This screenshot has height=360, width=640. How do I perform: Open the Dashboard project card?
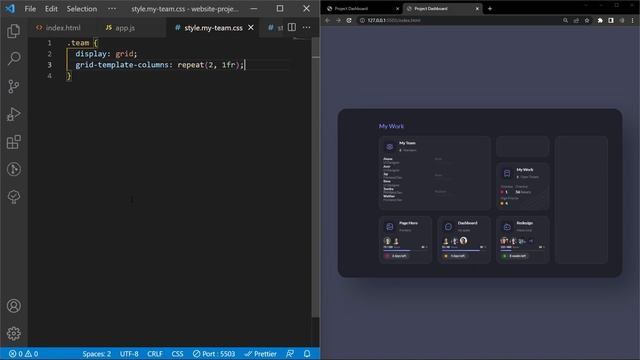[x=464, y=240]
